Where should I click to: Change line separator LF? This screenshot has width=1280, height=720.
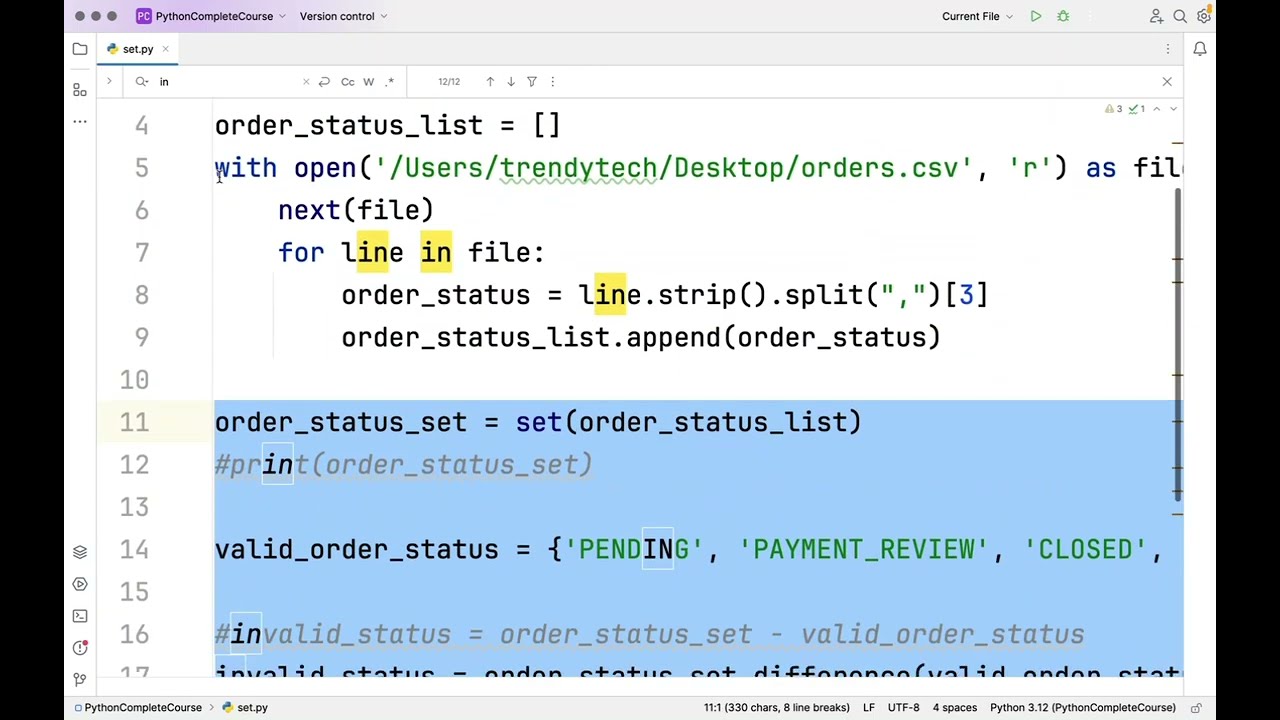(x=869, y=708)
